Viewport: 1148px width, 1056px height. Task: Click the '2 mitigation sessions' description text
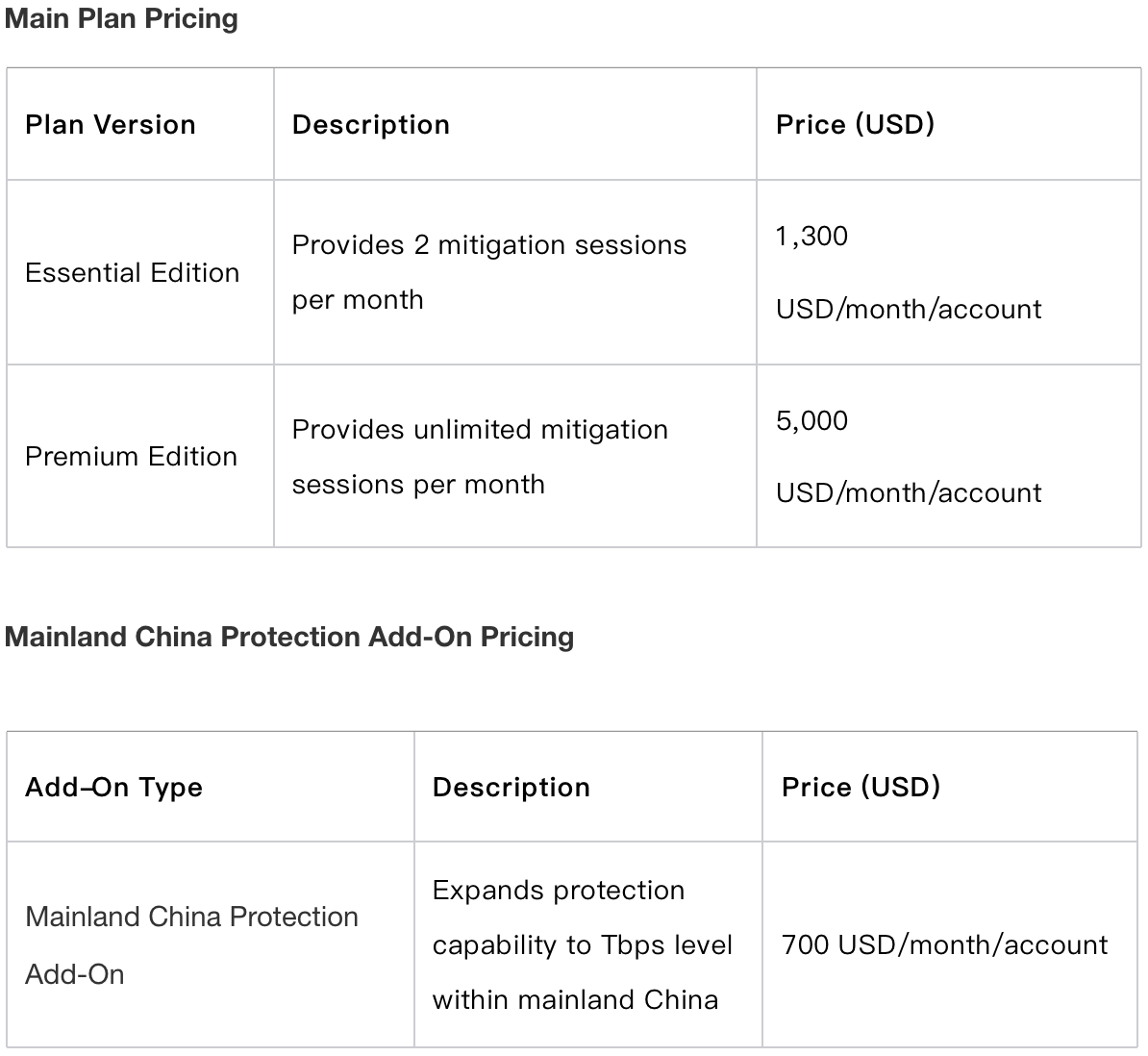(x=488, y=246)
